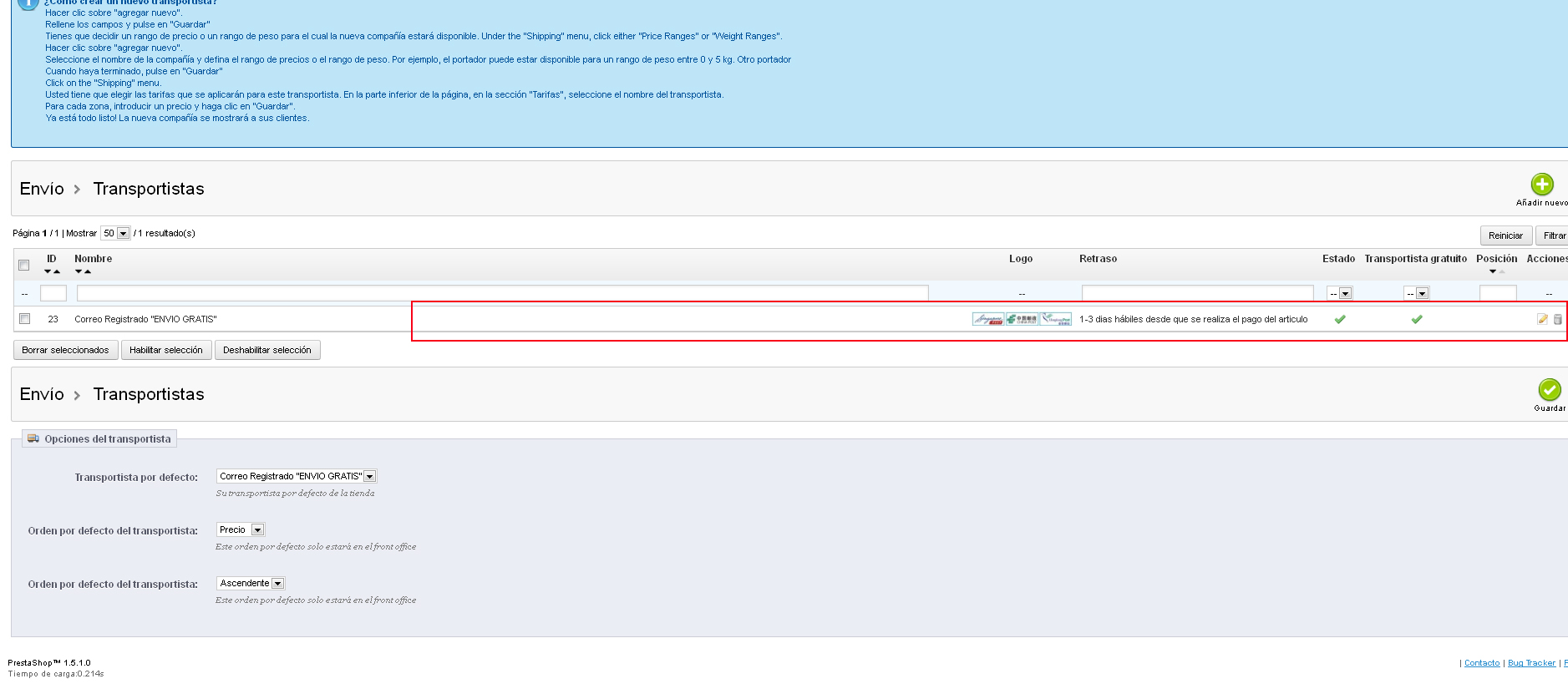Click the Transportistas breadcrumb above the options panel
The image size is (1568, 699).
point(149,394)
